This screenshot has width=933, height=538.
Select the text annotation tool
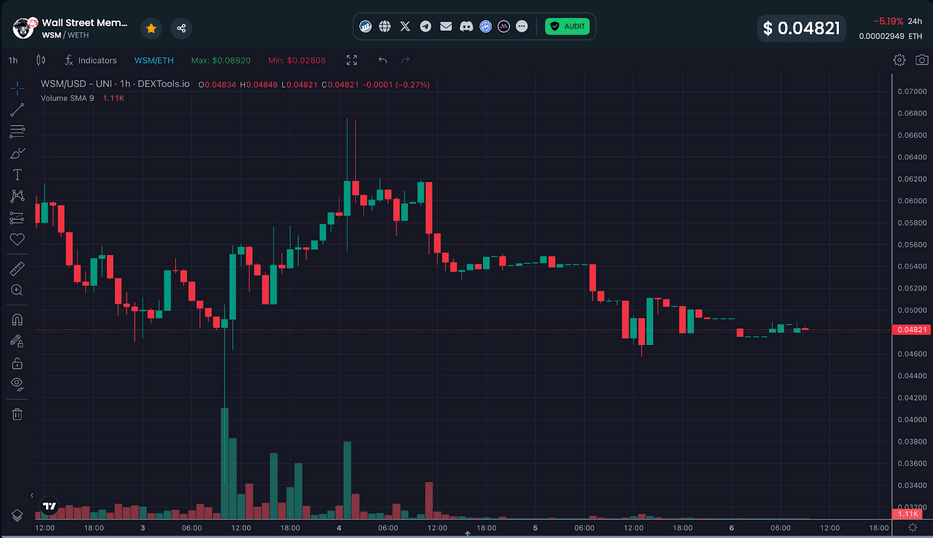[x=17, y=174]
